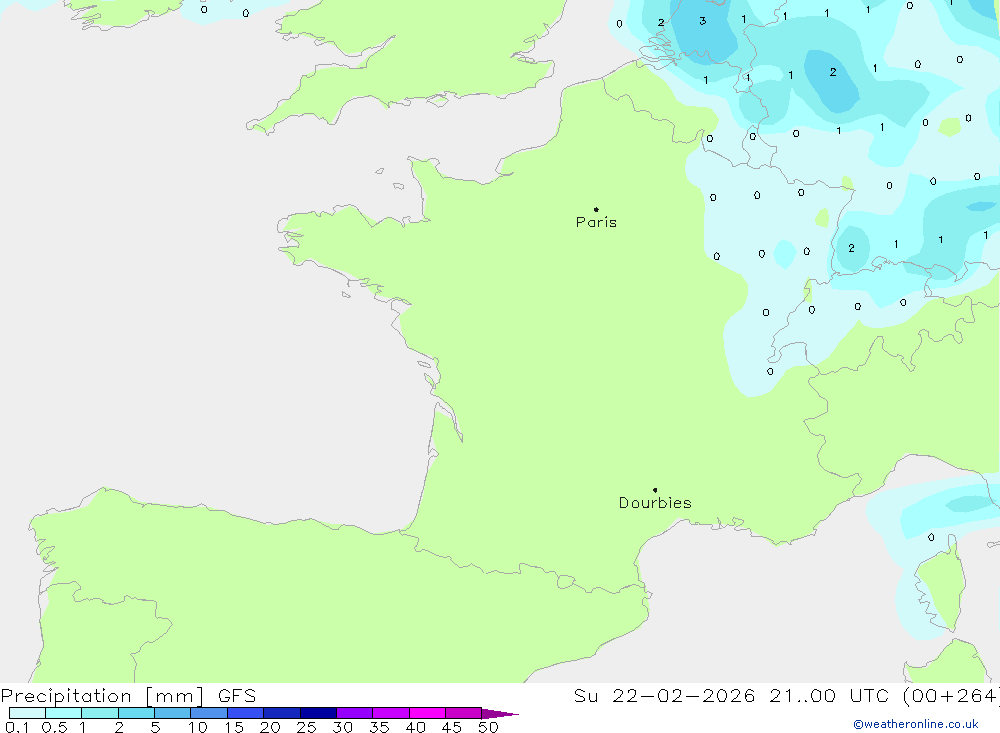Click the '0.5' legend scale value
This screenshot has width=1000, height=733.
(x=54, y=727)
